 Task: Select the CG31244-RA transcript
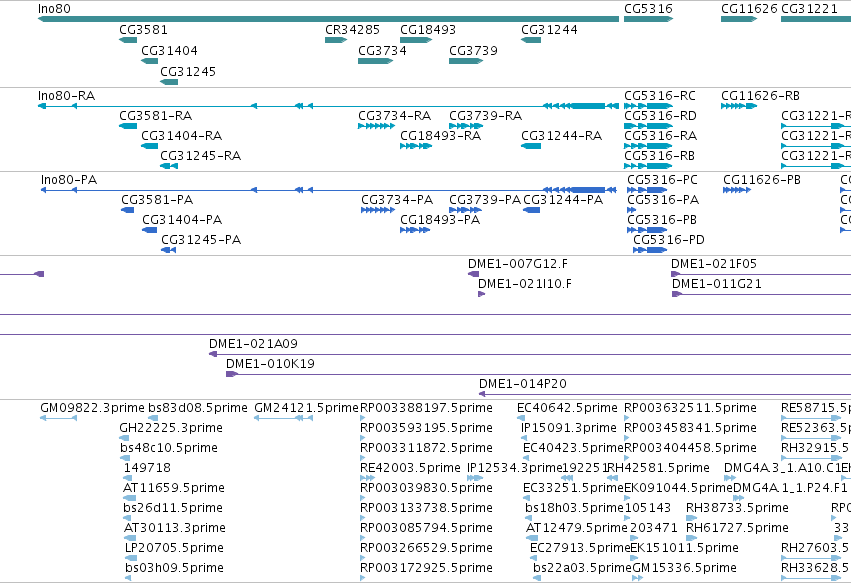[531, 146]
